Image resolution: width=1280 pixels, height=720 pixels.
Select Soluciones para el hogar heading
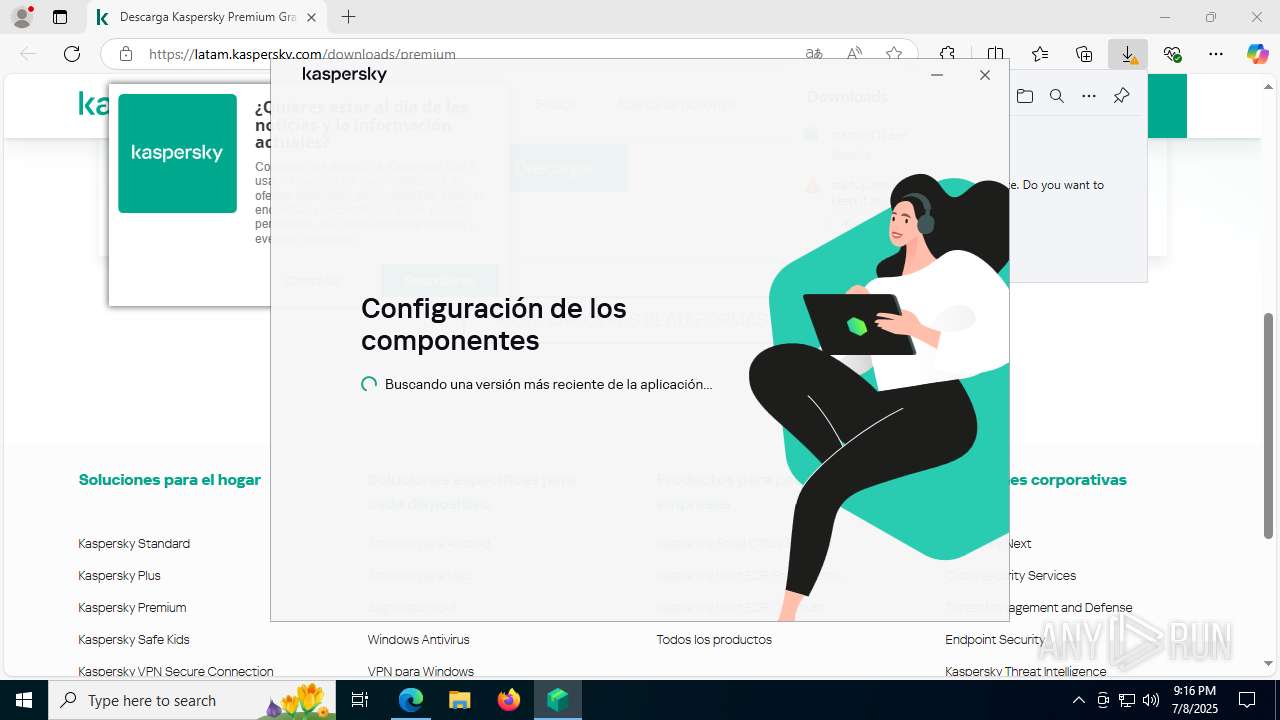coord(170,480)
